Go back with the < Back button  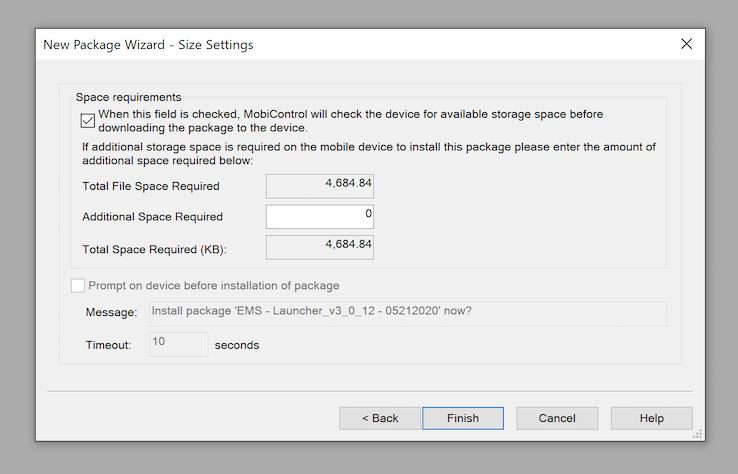380,418
